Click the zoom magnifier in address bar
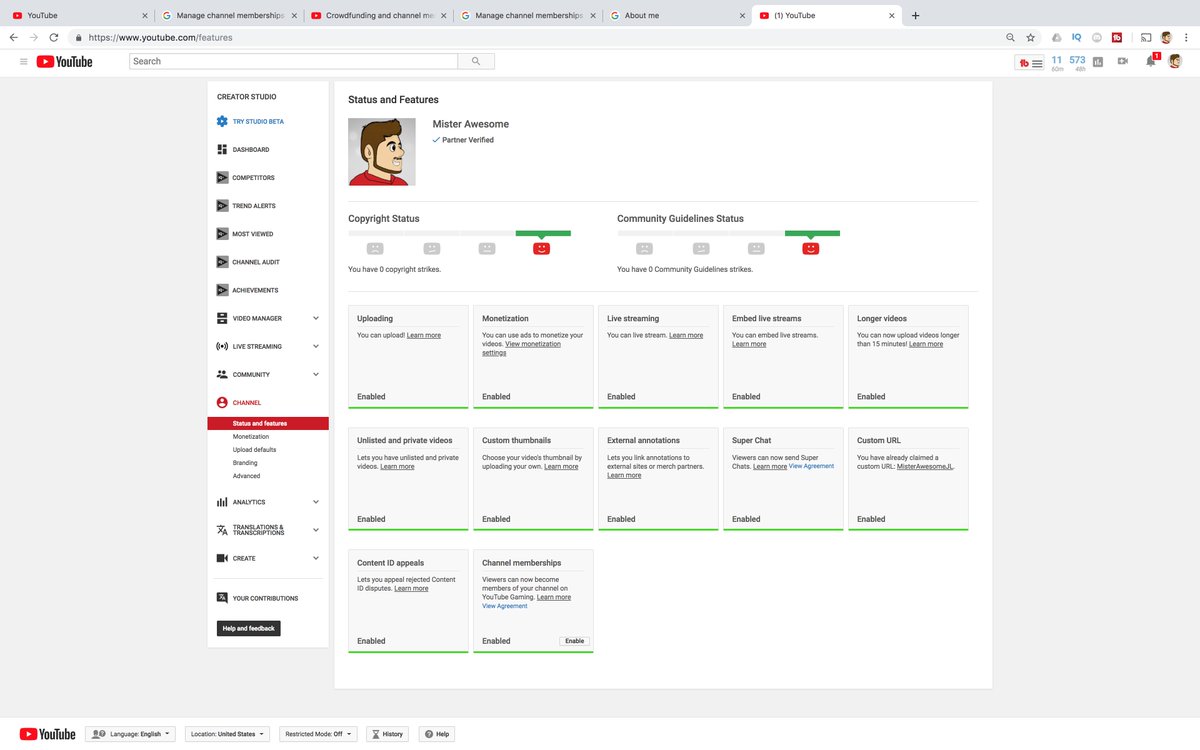Image resolution: width=1200 pixels, height=750 pixels. tap(1010, 37)
